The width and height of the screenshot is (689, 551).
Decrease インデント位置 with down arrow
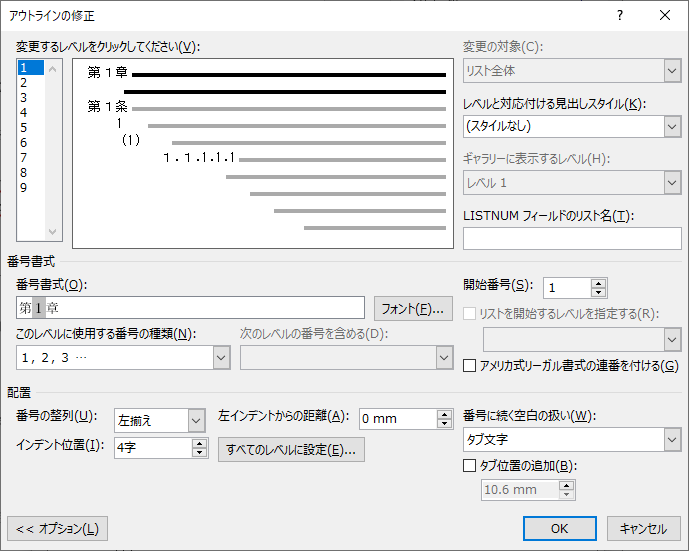pos(200,453)
